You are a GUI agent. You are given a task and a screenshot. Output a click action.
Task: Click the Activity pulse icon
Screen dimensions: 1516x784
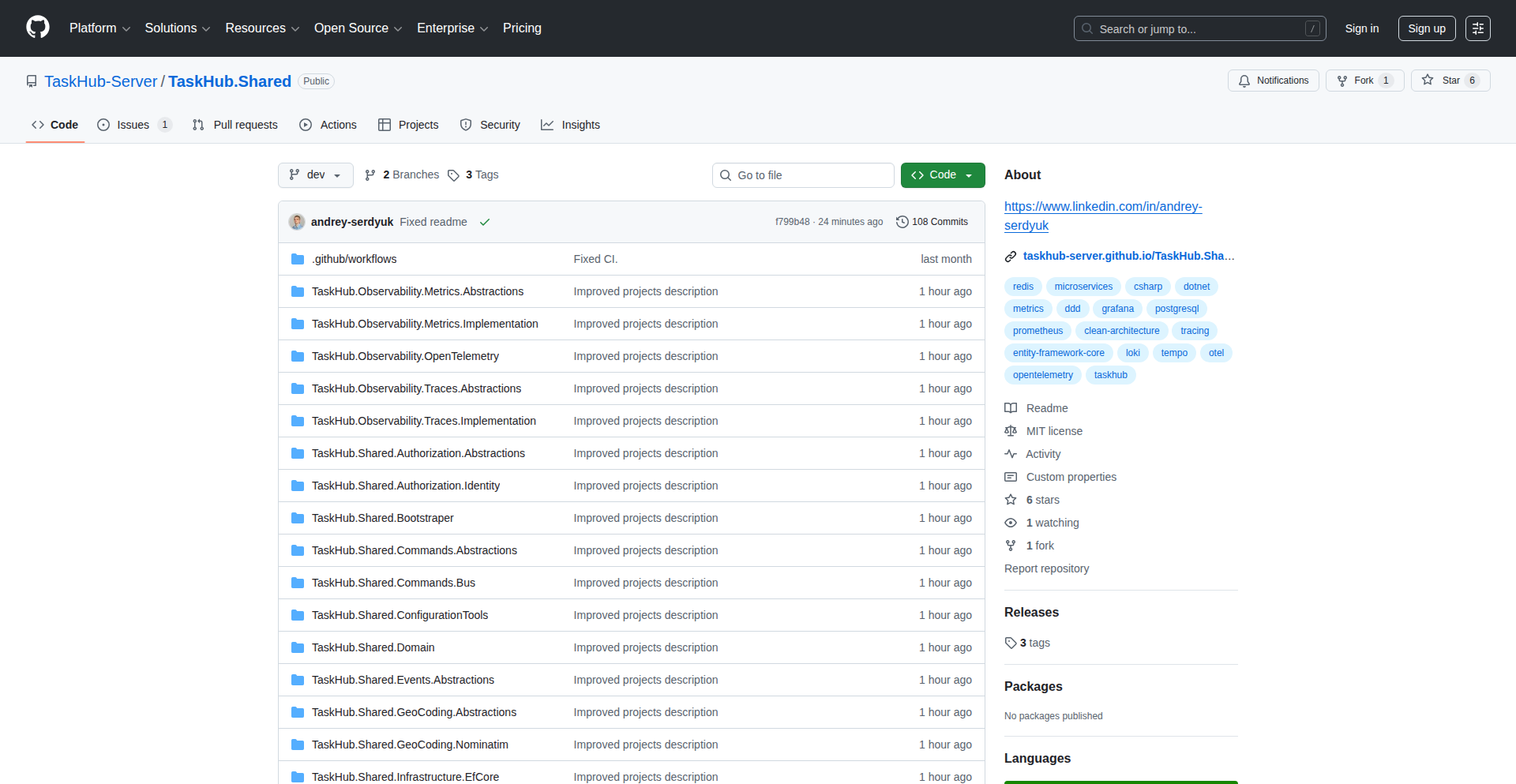tap(1011, 454)
